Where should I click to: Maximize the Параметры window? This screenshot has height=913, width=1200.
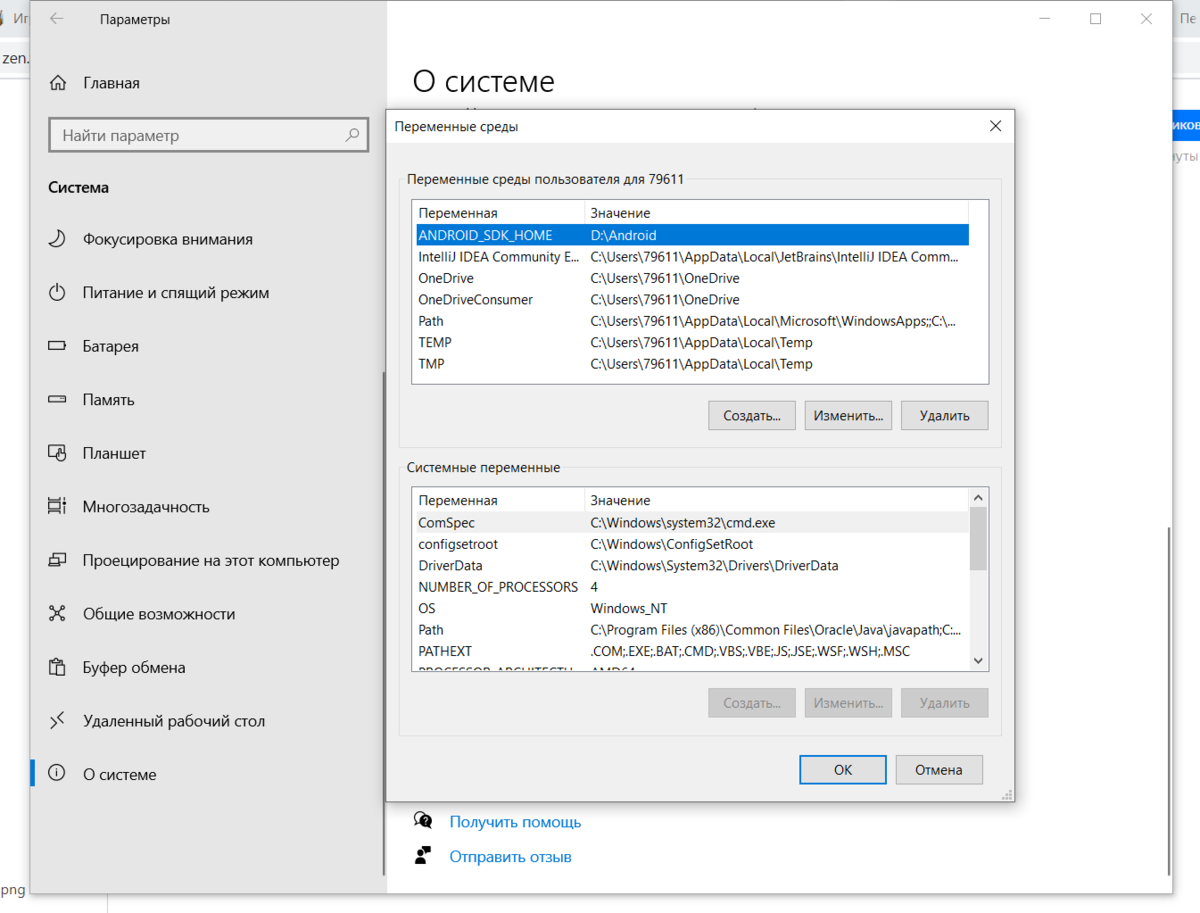(x=1096, y=19)
